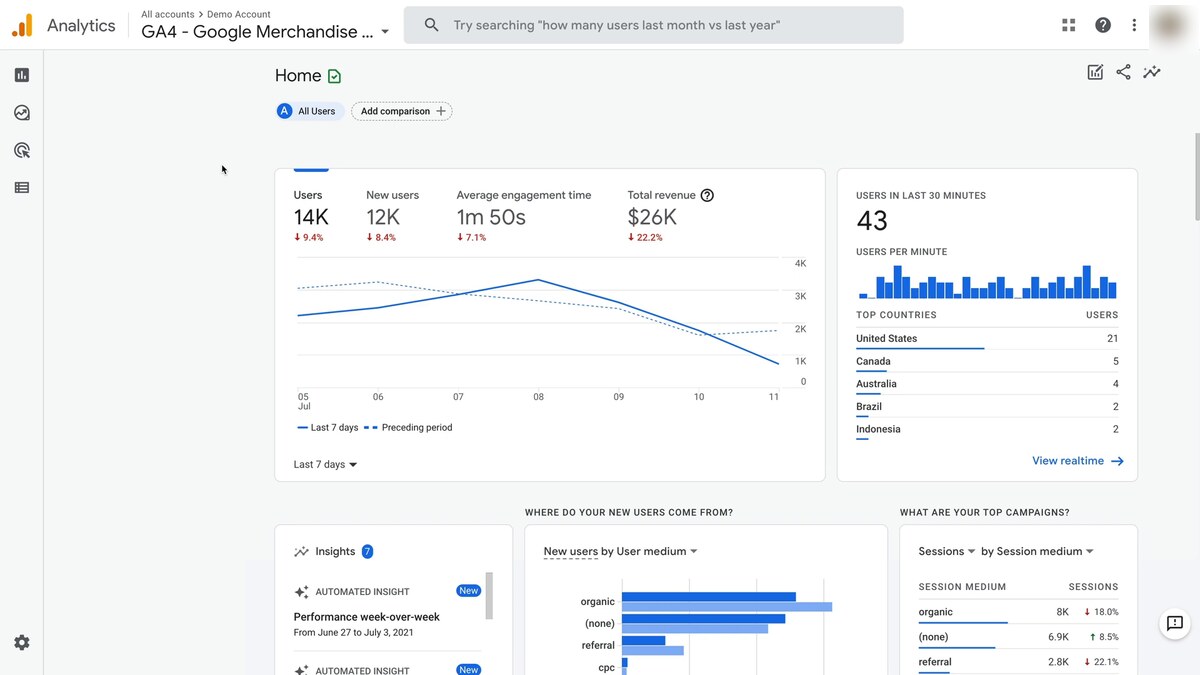Expand the property selector dropdown arrow

pos(385,33)
